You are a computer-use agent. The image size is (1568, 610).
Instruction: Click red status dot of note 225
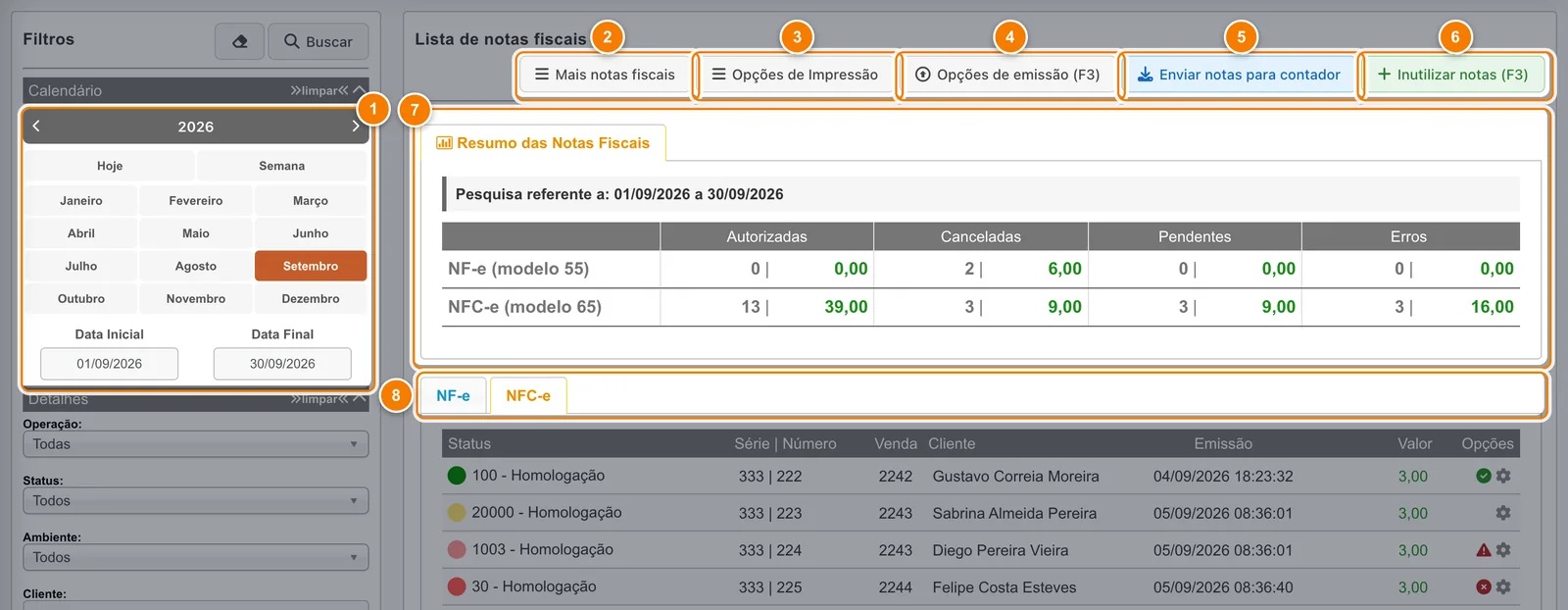457,586
